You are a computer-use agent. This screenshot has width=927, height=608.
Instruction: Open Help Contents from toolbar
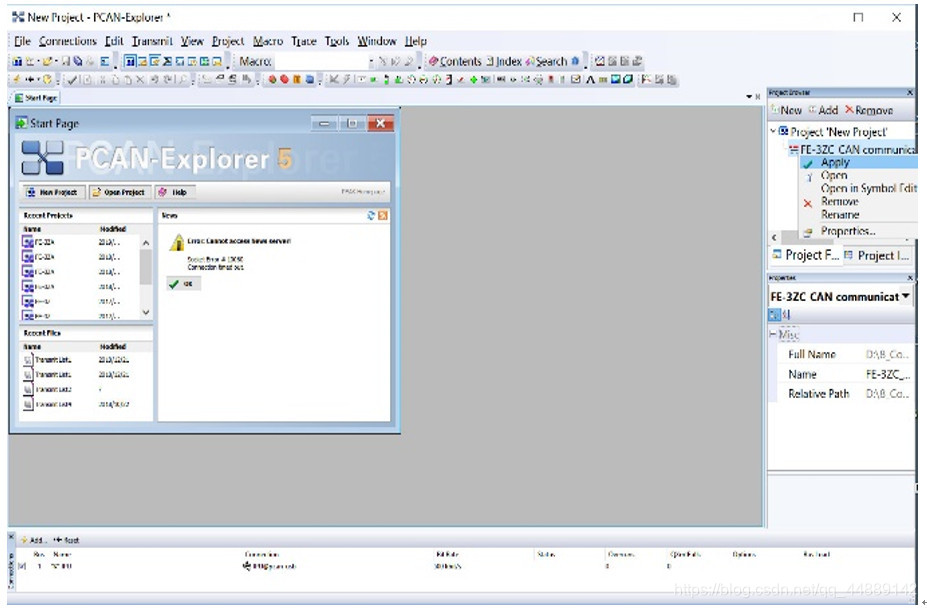click(455, 61)
